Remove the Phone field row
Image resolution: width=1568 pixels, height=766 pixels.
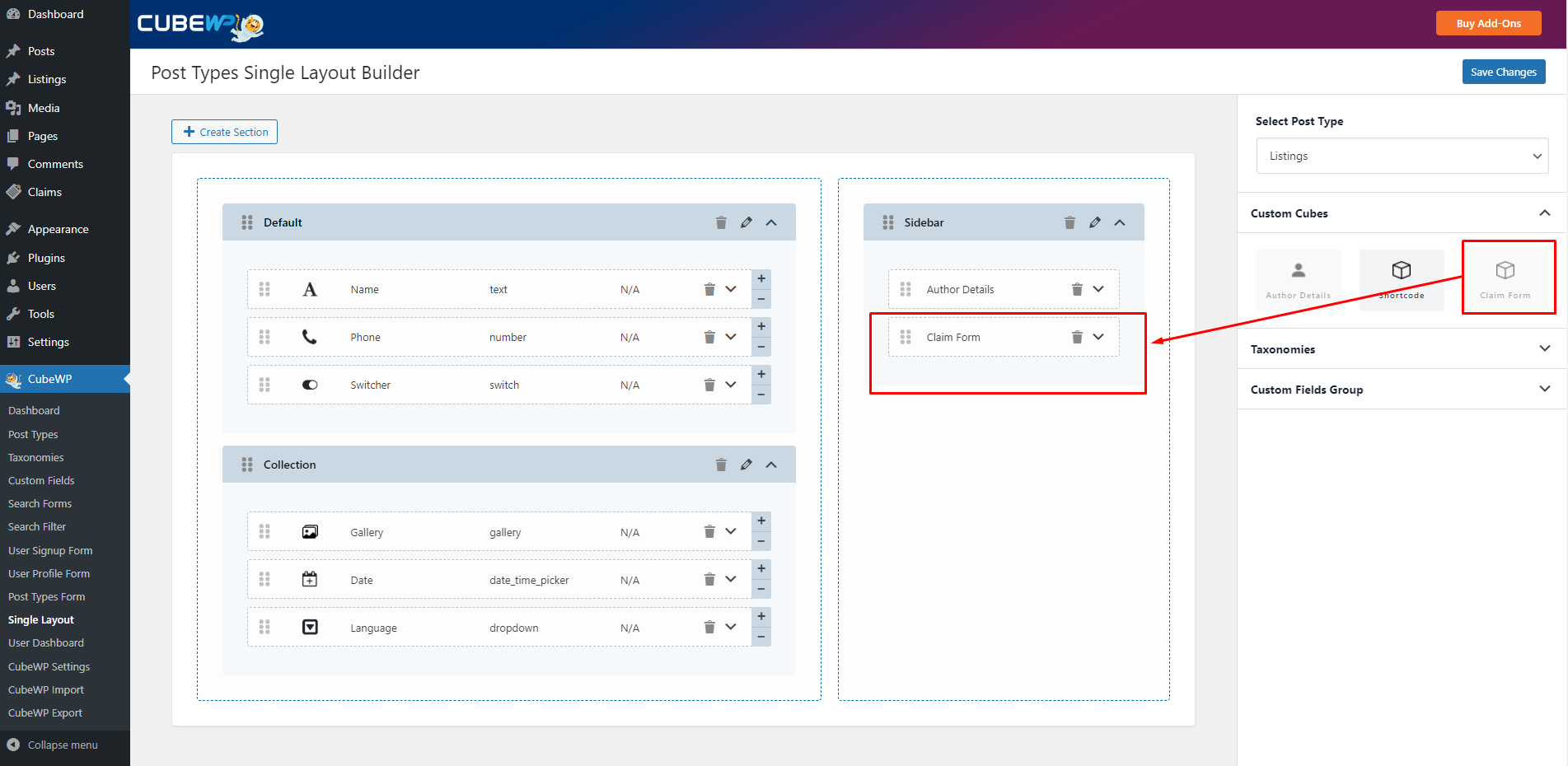coord(709,337)
